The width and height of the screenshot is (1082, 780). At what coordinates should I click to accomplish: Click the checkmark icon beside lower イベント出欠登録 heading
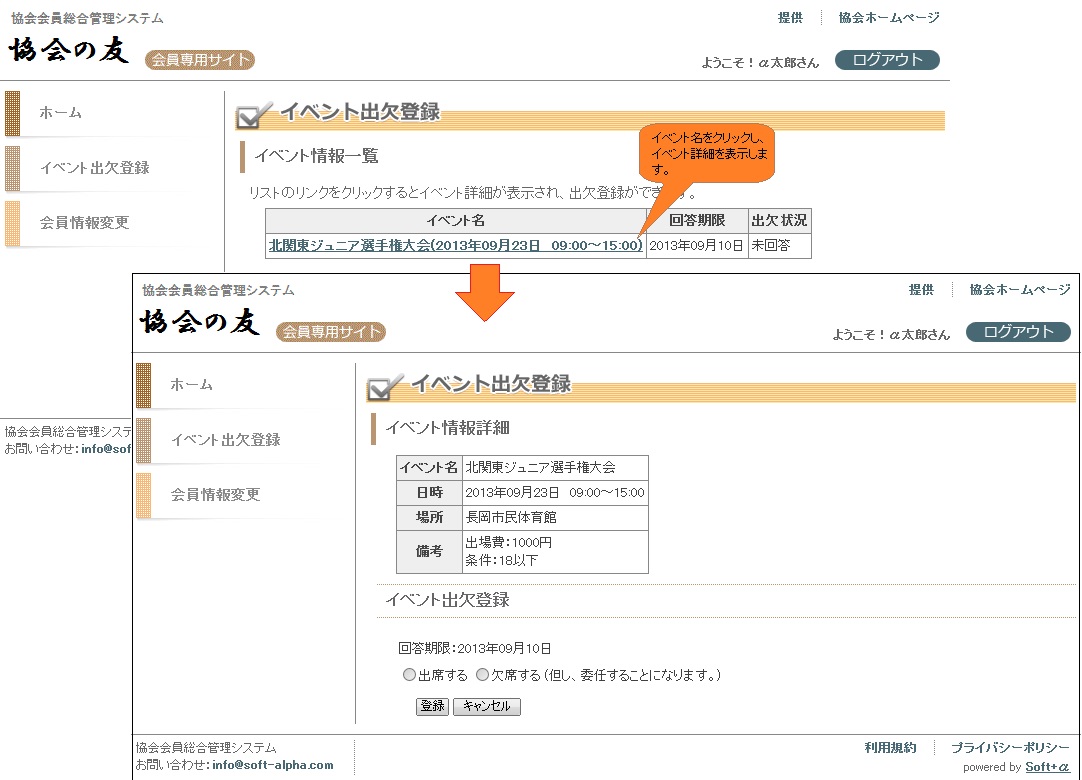click(x=384, y=387)
